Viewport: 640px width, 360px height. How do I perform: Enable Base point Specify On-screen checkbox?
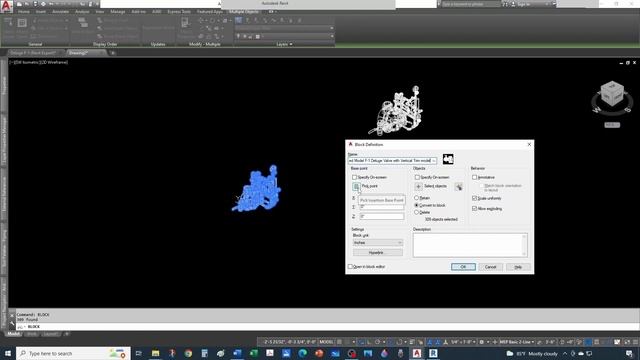tap(354, 177)
